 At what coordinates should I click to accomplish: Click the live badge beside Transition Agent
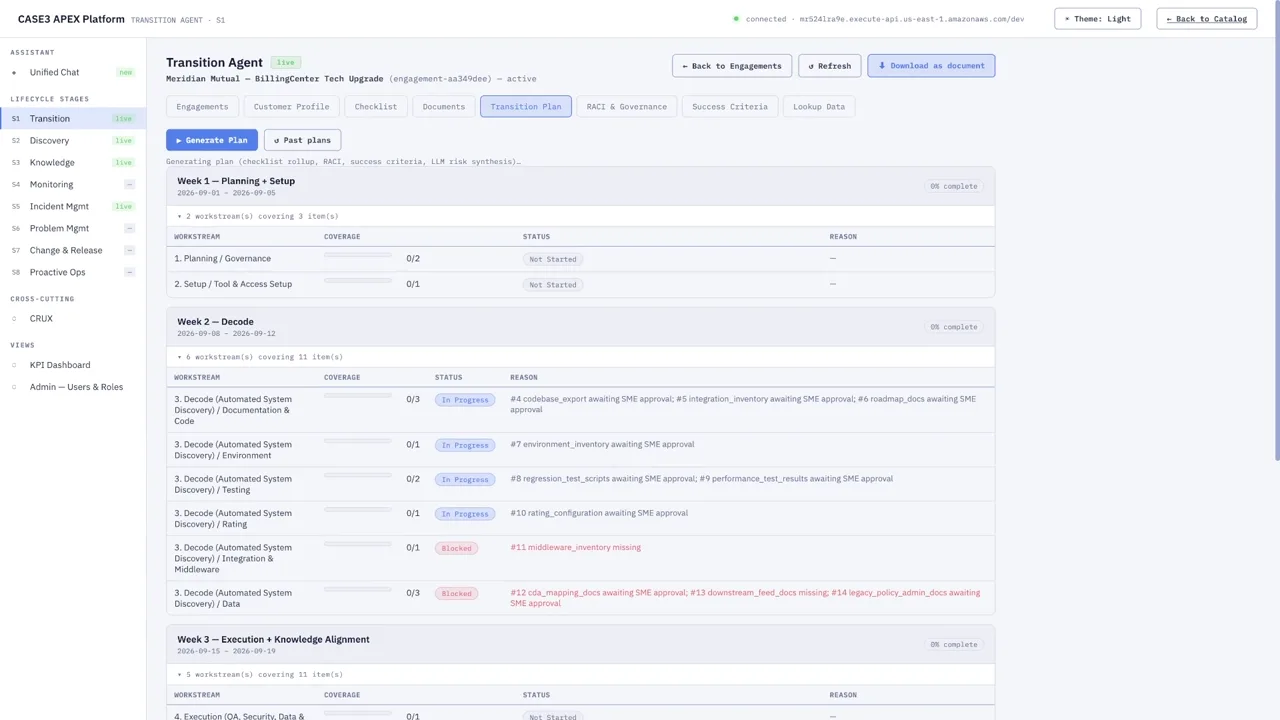(x=285, y=62)
